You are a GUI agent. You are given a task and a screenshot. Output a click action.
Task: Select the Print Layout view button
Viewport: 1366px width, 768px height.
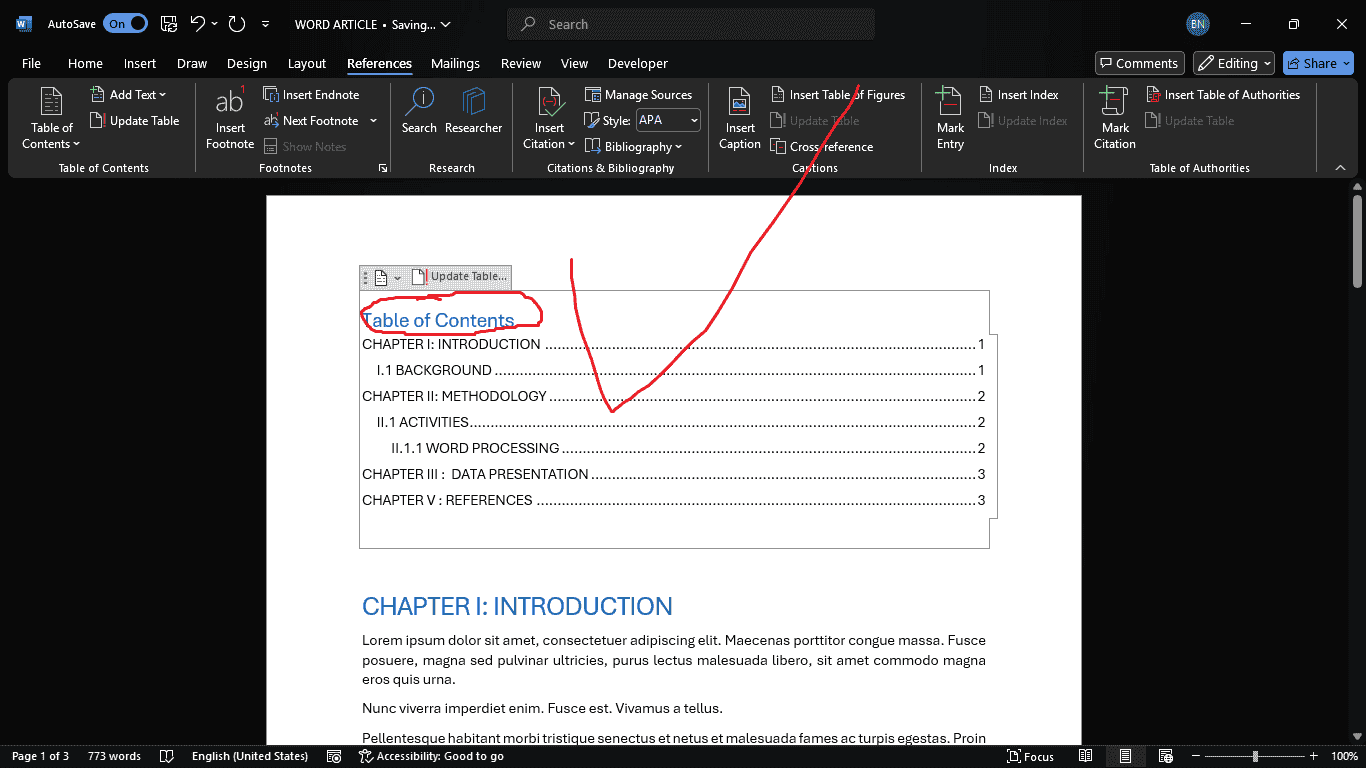pos(1125,756)
